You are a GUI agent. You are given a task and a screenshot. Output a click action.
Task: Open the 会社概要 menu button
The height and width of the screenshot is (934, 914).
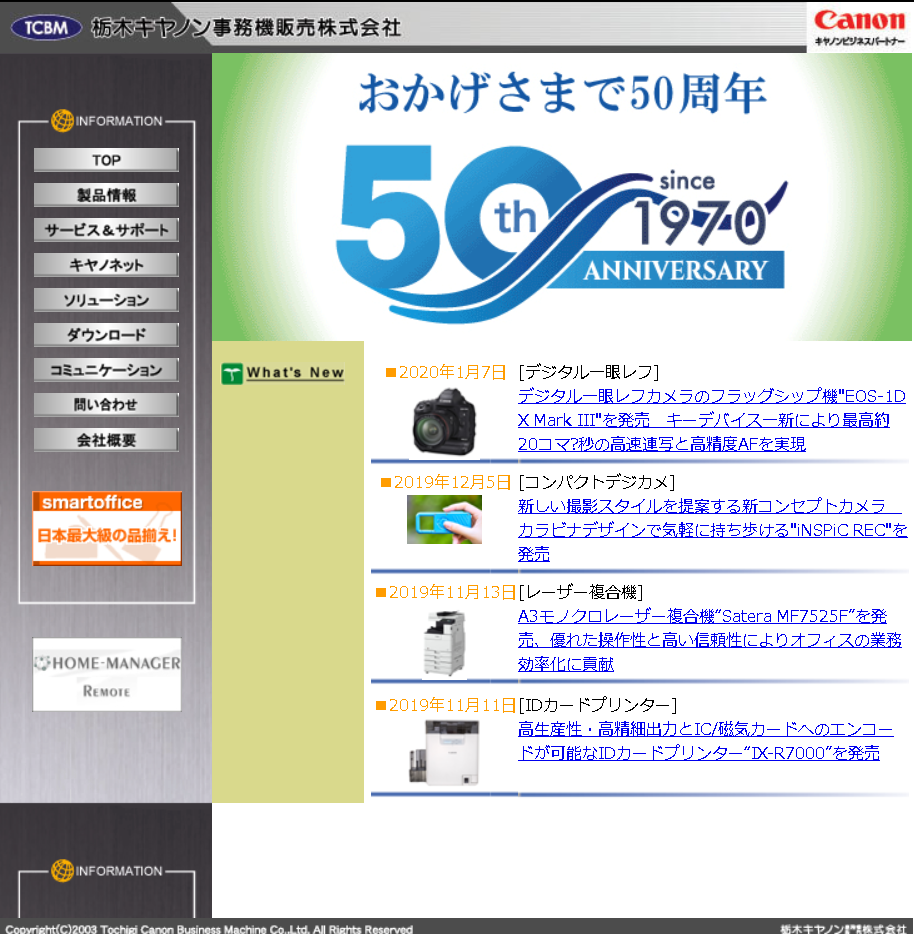click(x=106, y=440)
